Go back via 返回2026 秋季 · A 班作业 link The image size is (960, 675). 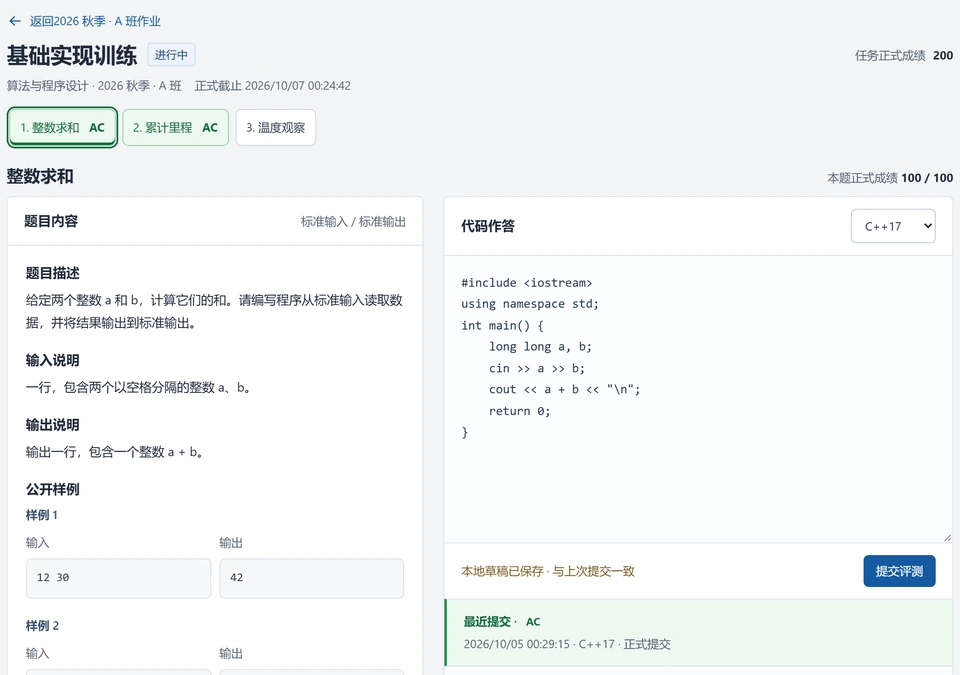(x=95, y=21)
